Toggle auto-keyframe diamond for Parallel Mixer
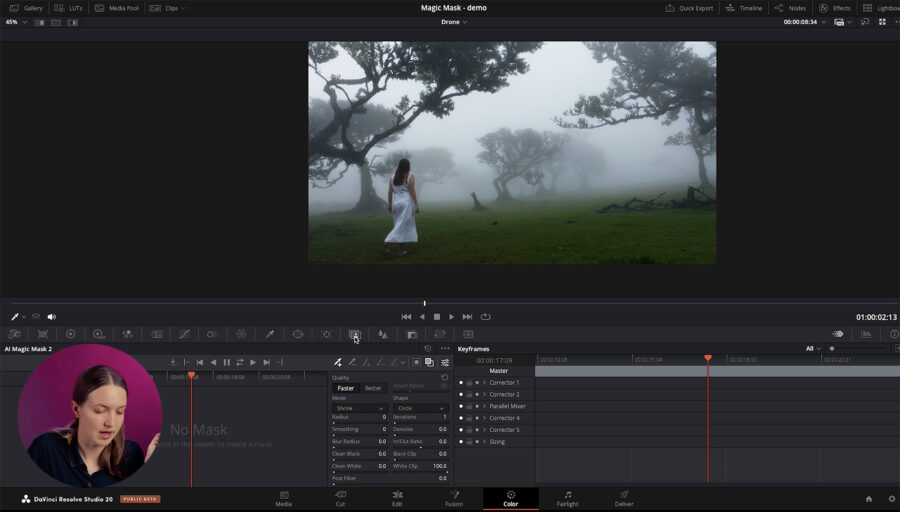The image size is (900, 512). [x=477, y=406]
